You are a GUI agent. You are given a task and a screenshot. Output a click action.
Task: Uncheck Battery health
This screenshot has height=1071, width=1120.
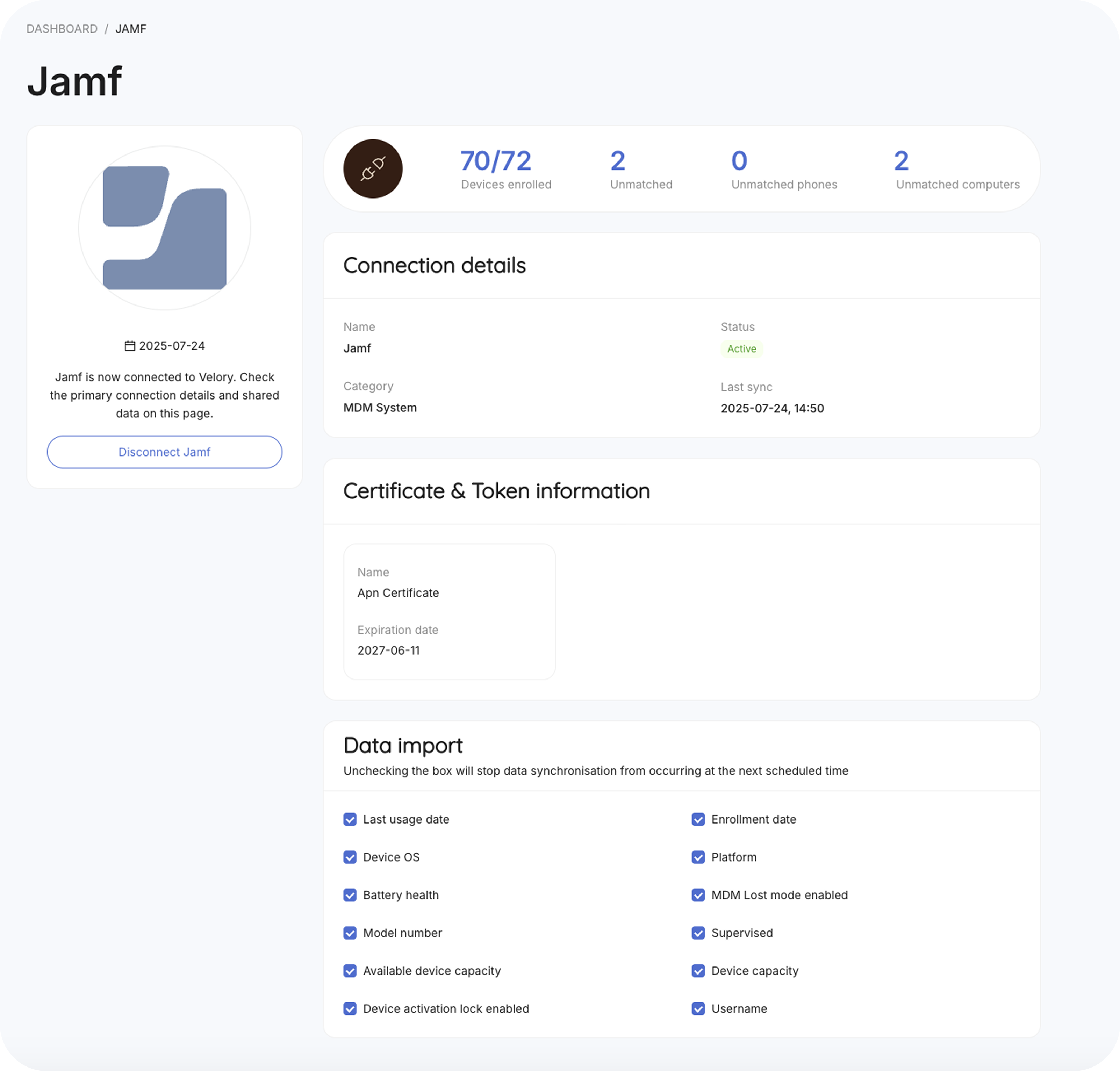tap(350, 895)
